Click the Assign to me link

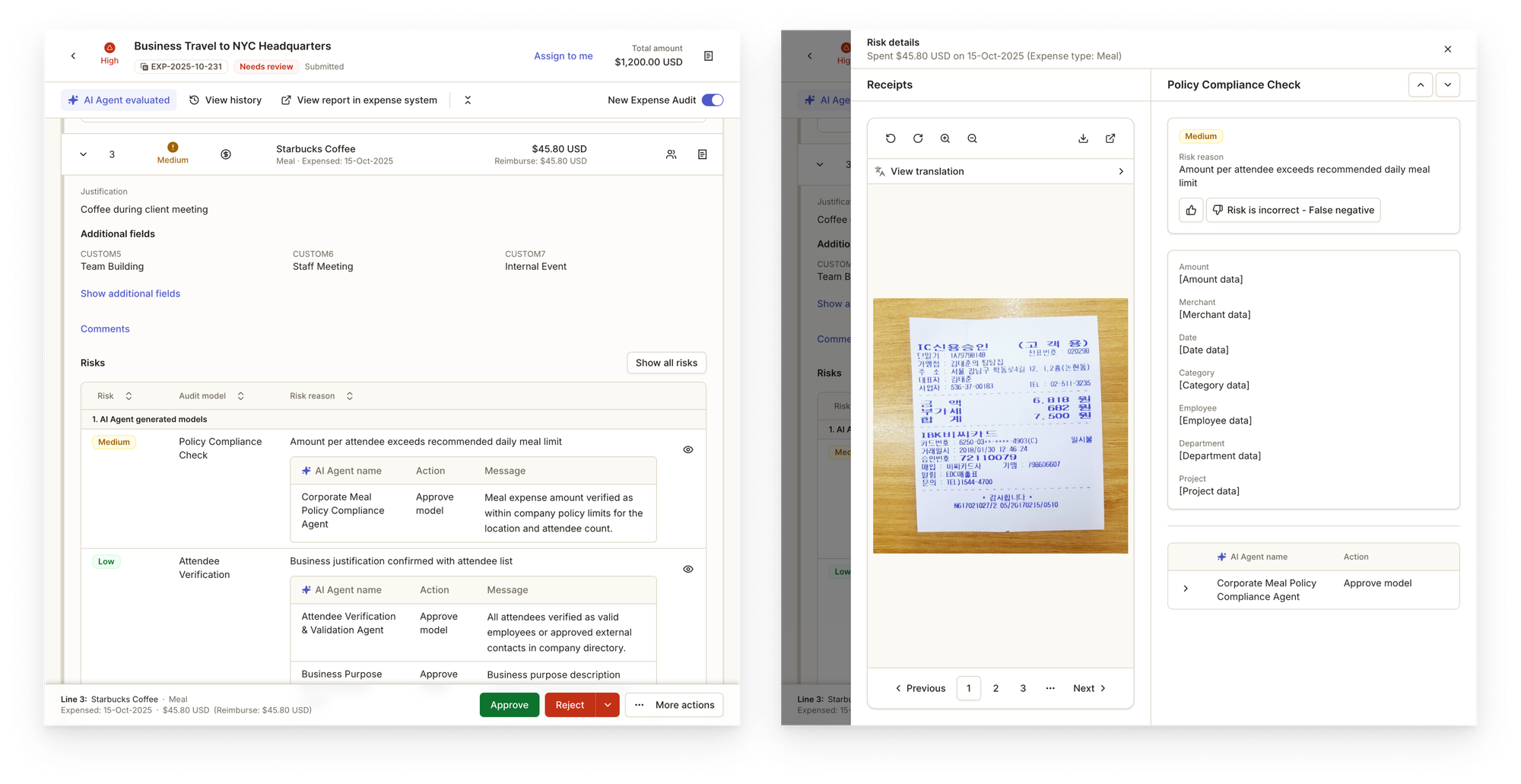point(563,56)
